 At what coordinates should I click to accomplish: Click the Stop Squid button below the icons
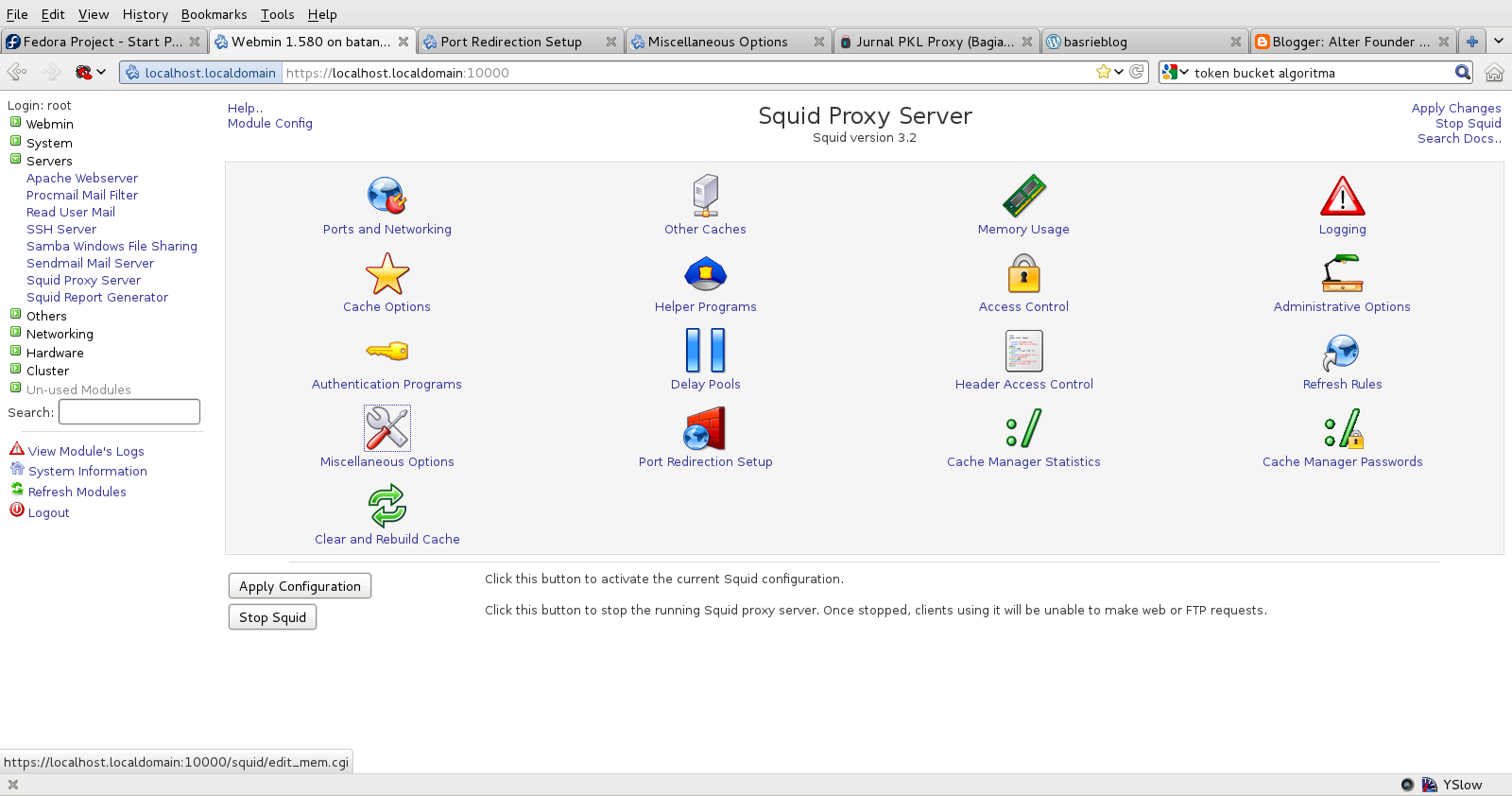272,617
